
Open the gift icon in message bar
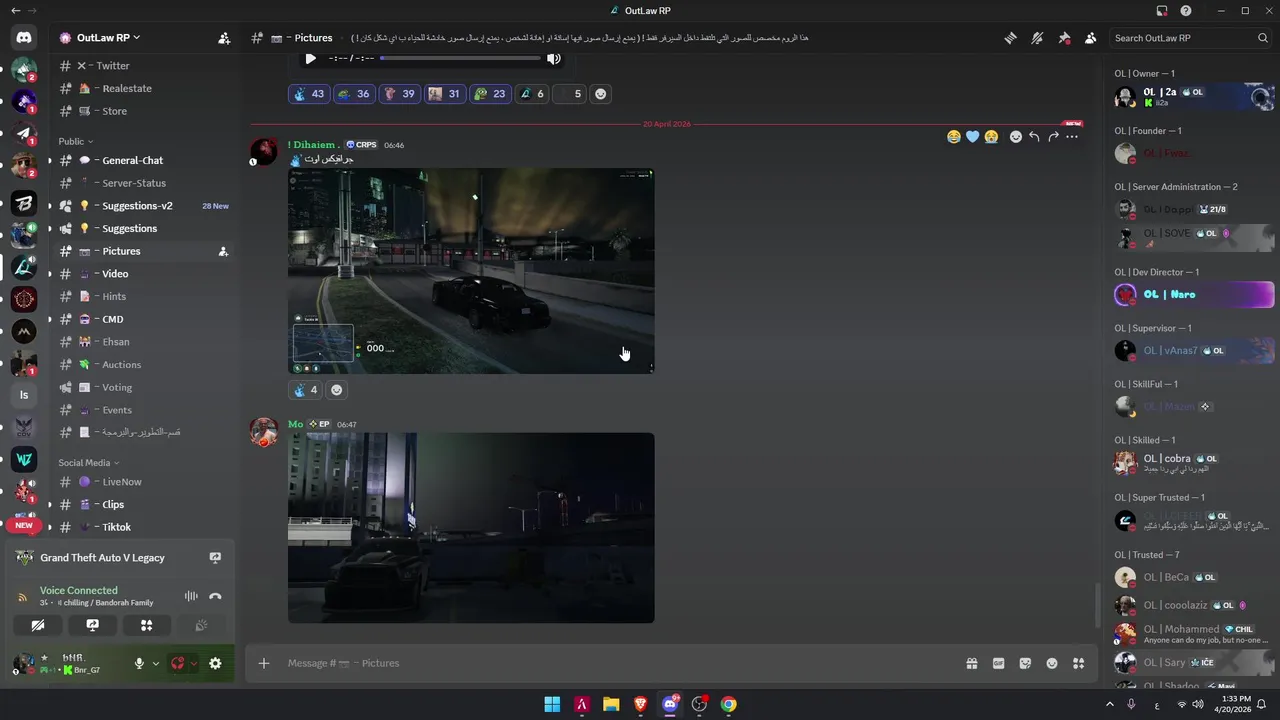click(971, 663)
